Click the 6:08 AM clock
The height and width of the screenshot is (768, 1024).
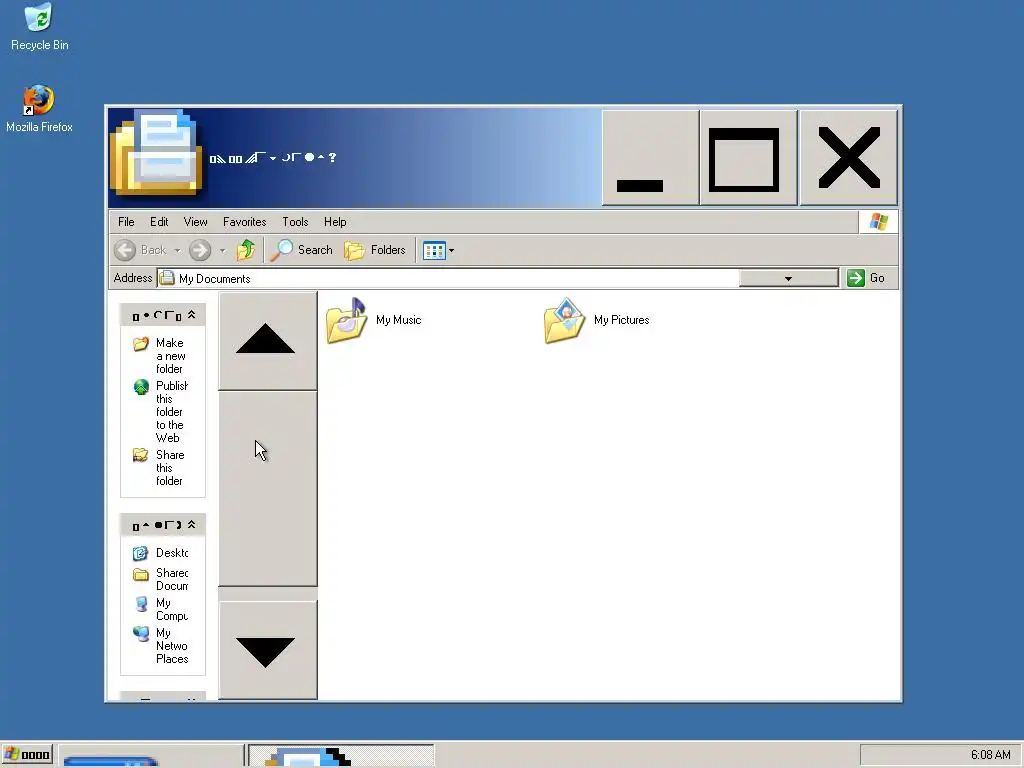pos(990,755)
